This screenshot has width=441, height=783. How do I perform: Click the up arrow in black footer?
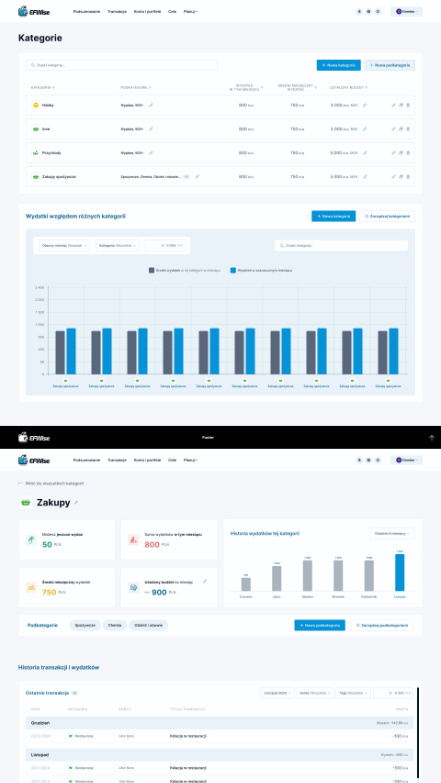[432, 438]
